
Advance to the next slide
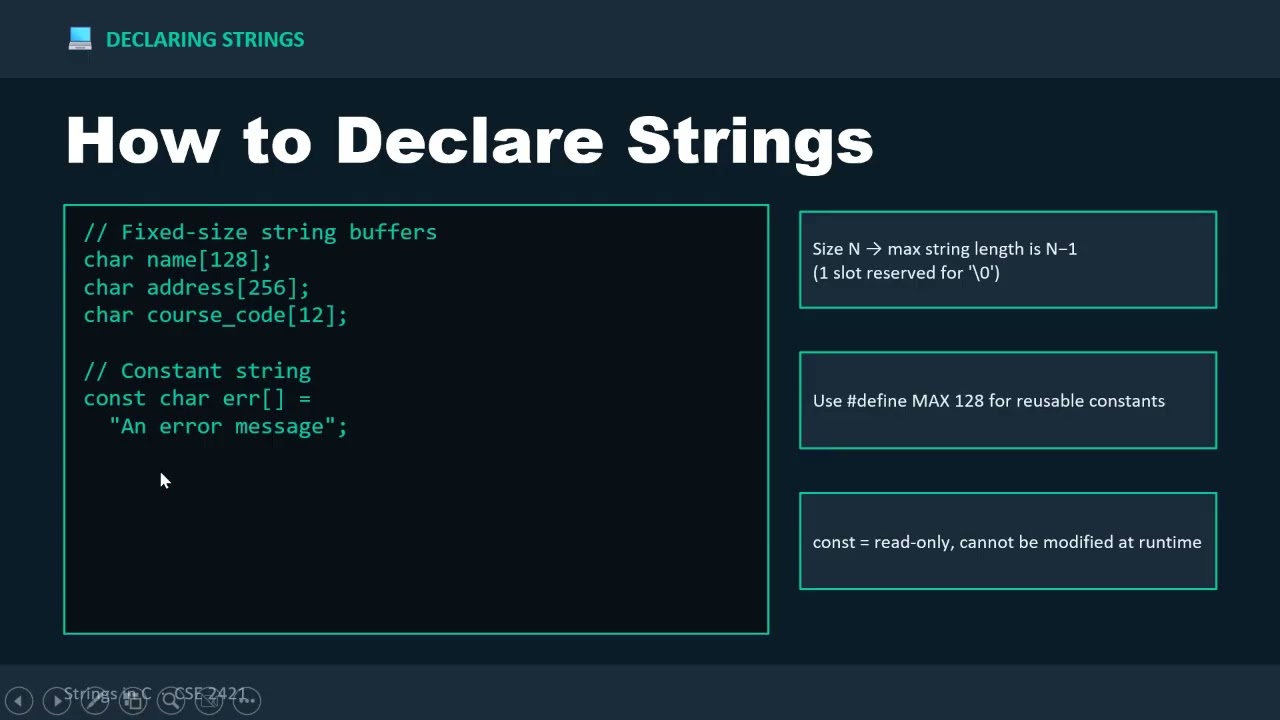click(57, 701)
